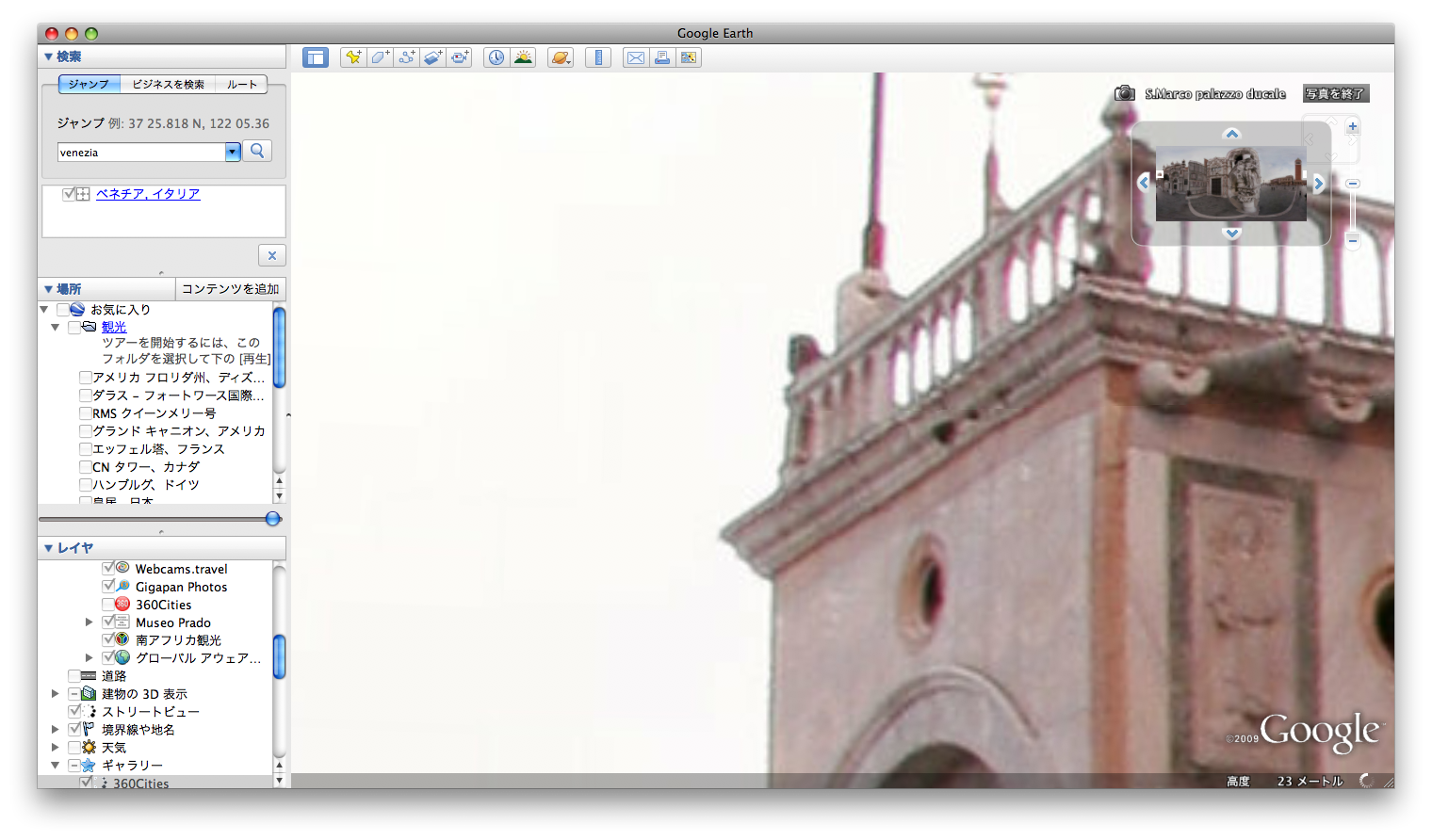Pan photo left with the arrow
The height and width of the screenshot is (840, 1432).
[1144, 183]
